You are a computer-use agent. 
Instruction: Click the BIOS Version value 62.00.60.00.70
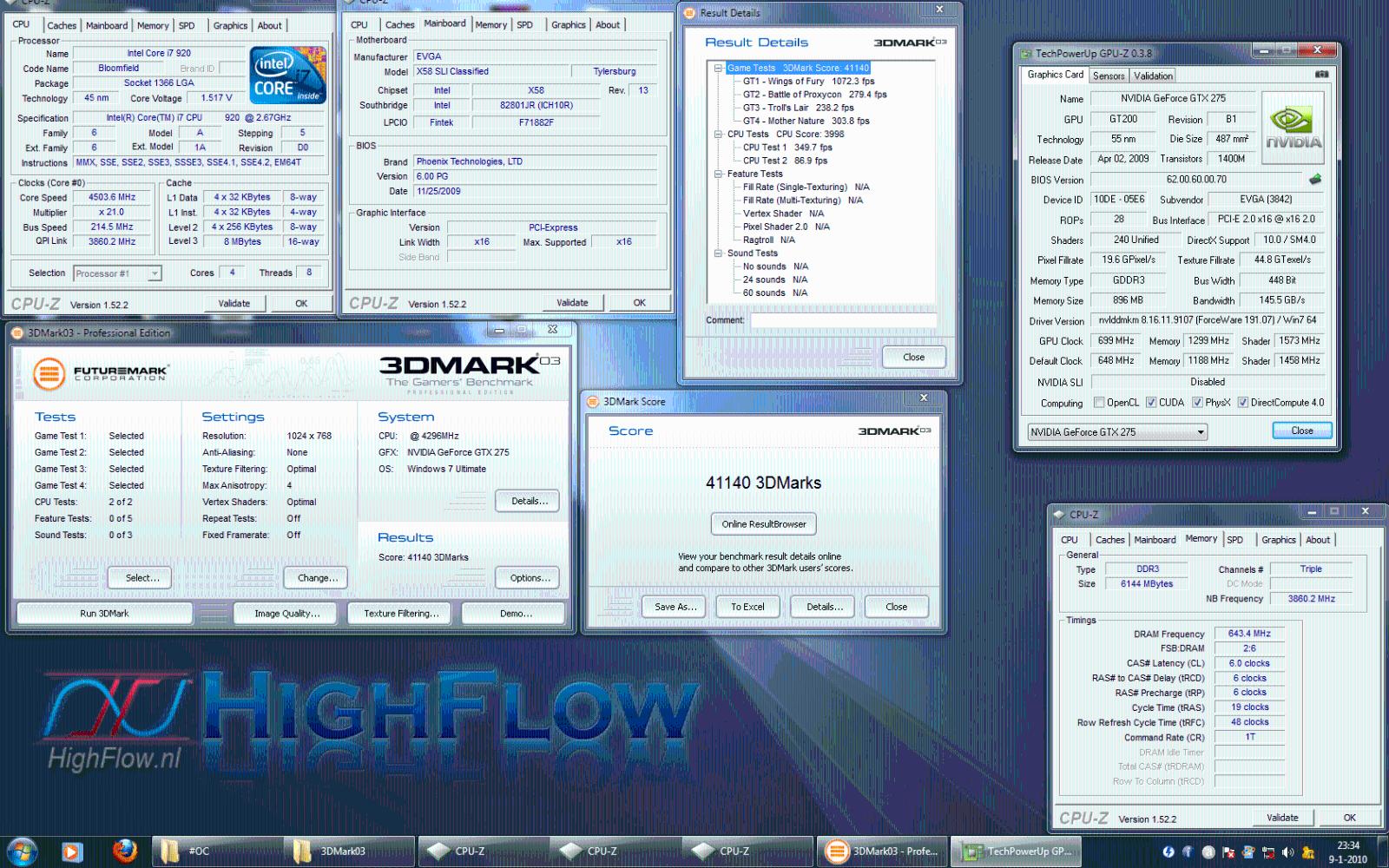click(1196, 180)
